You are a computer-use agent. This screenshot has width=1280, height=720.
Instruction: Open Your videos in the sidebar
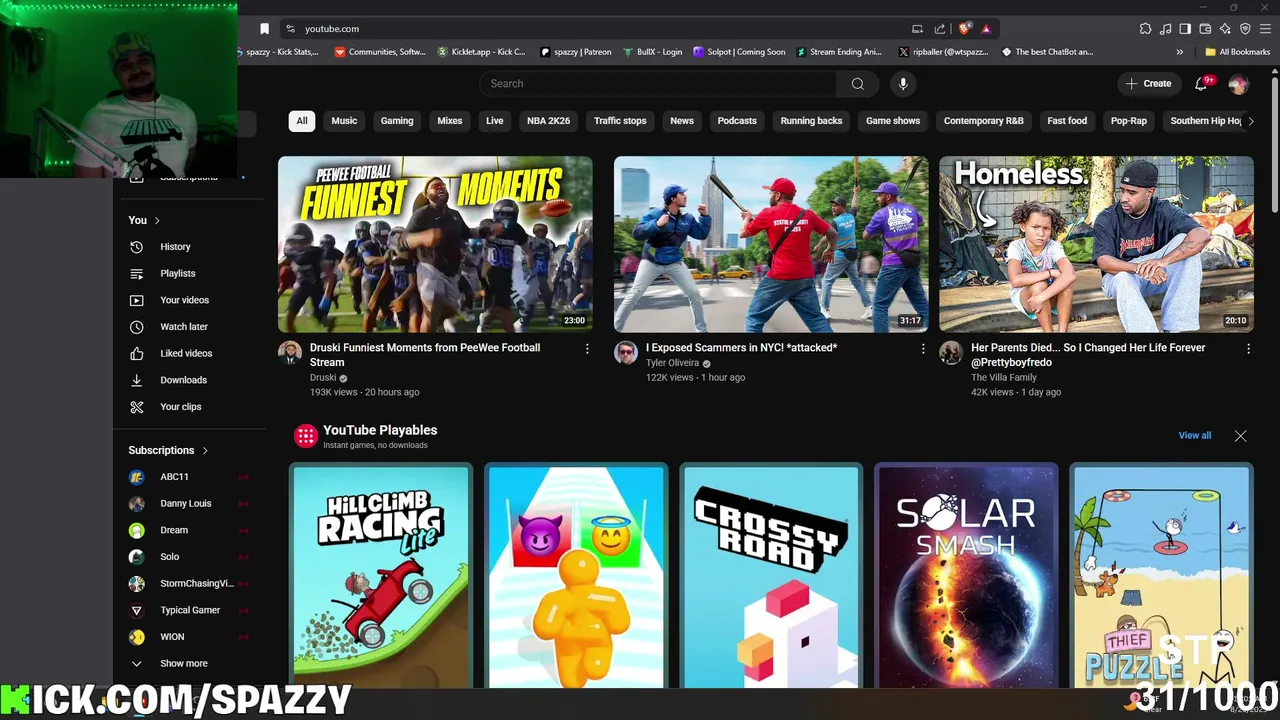point(185,300)
